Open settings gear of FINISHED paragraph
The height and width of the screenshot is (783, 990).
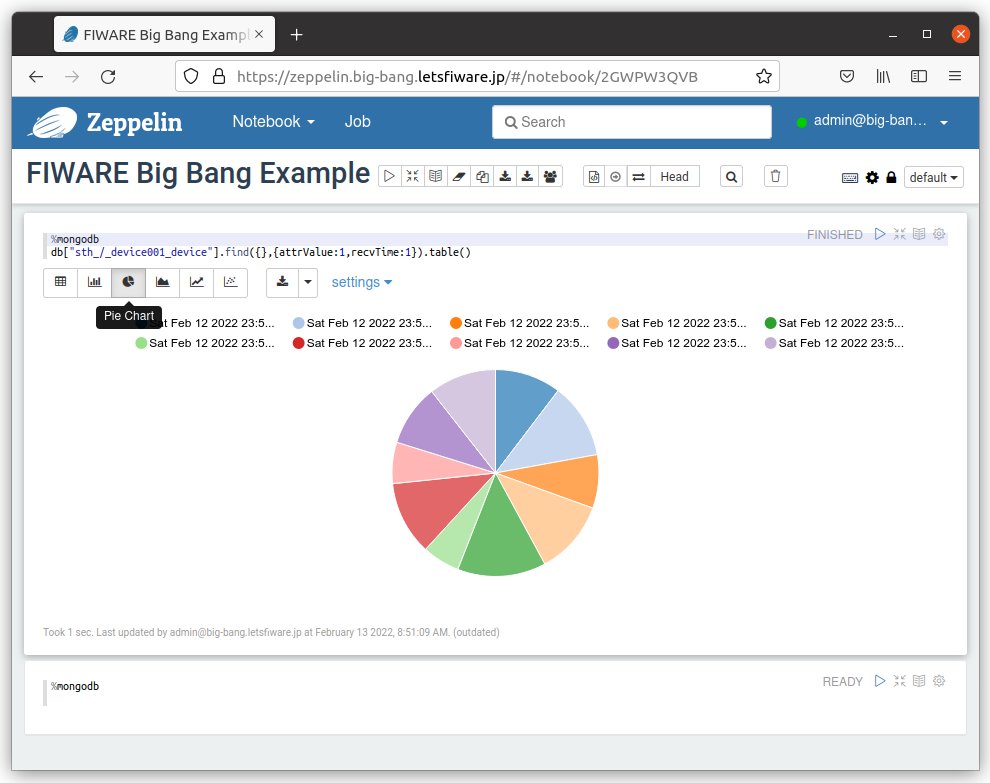click(x=939, y=234)
